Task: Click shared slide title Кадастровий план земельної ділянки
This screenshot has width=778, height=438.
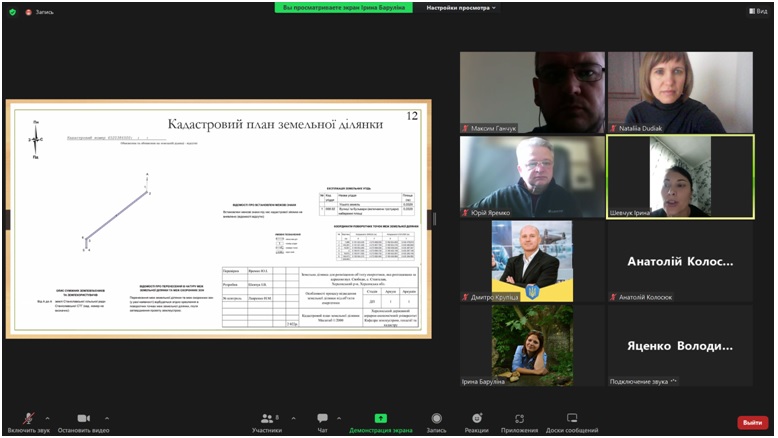Action: [275, 124]
